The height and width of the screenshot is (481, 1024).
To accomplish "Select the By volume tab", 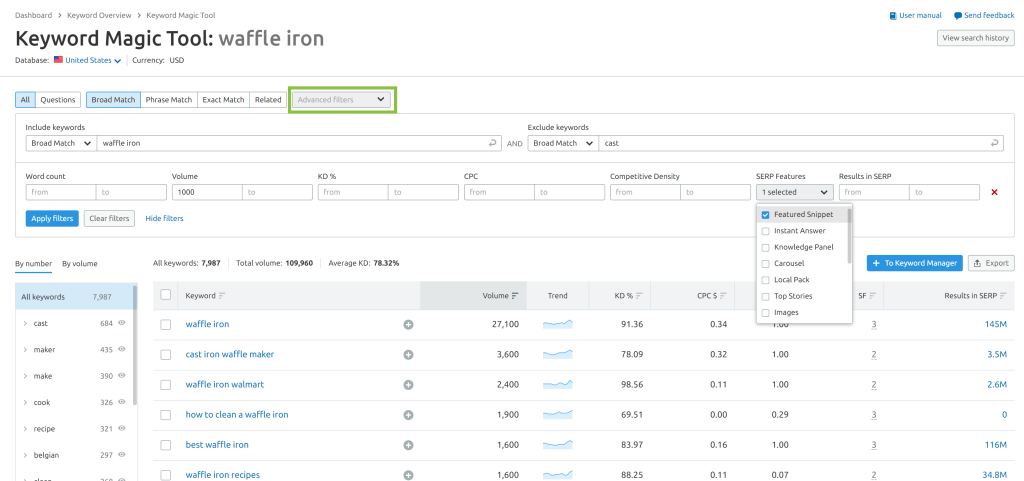I will [x=80, y=264].
